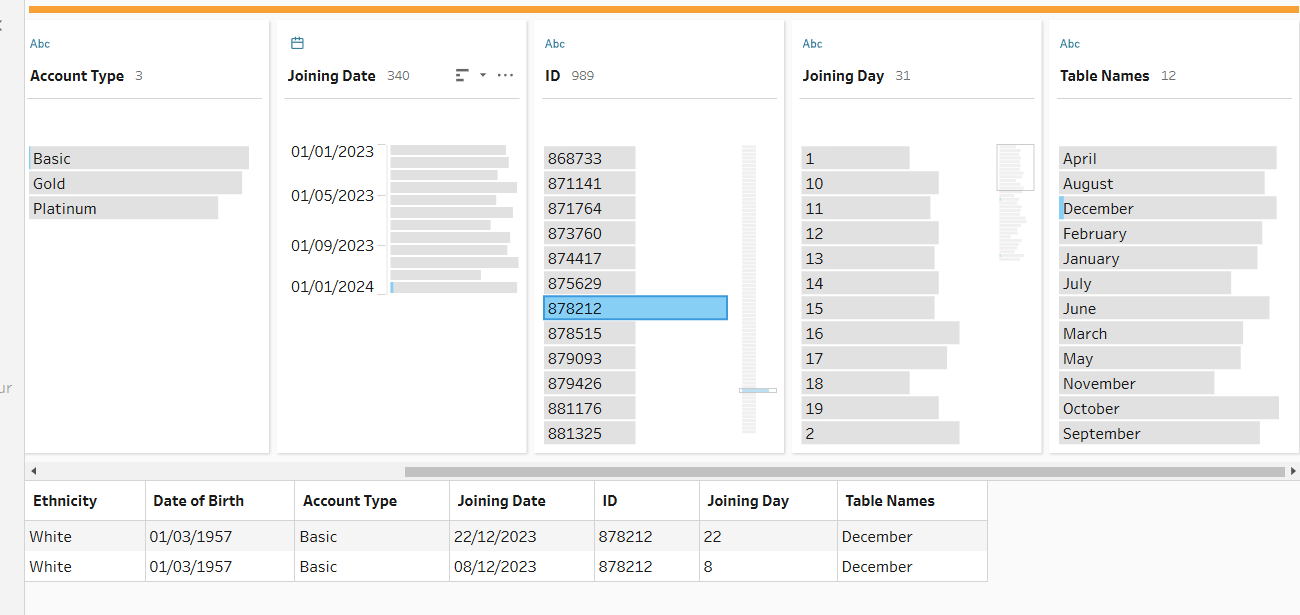Click the Abc type icon above Joining Day

pyautogui.click(x=812, y=44)
